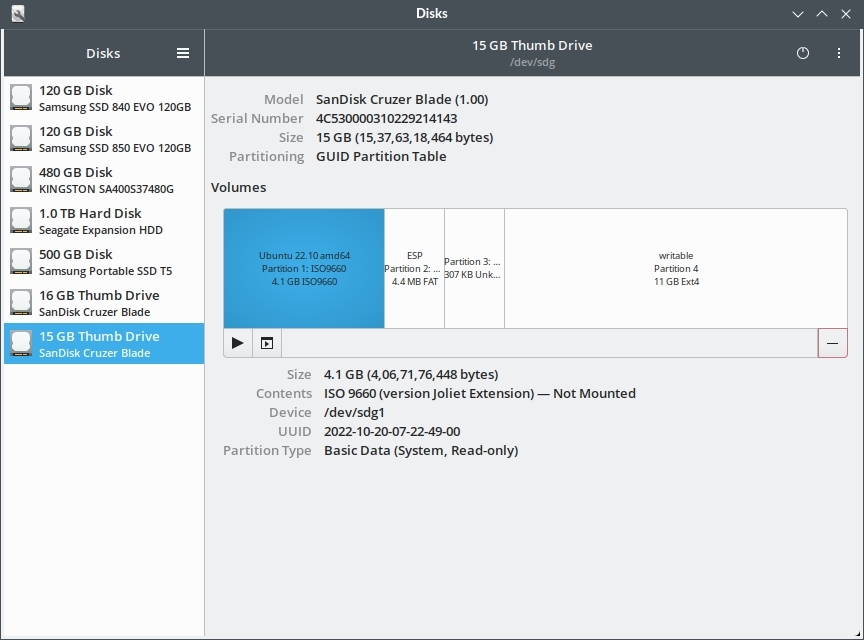Open the 500 GB Samsung Portable SSD T5
Screen dimensions: 864x640
click(104, 262)
